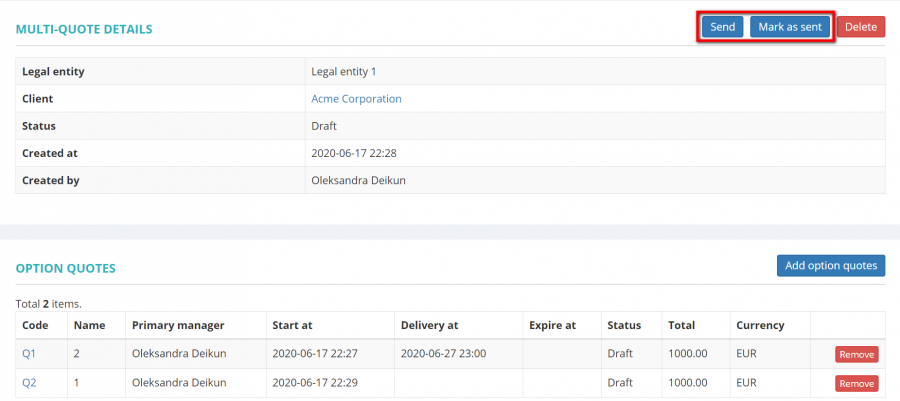The height and width of the screenshot is (401, 900).
Task: Remove quote Q1 from the list
Action: coord(856,354)
